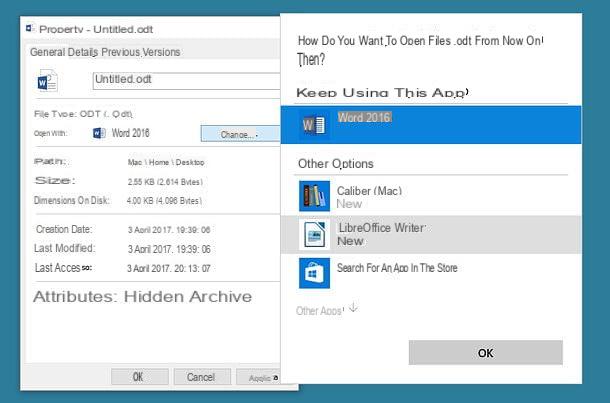This screenshot has width=610, height=403.
Task: Click the Creation Date value 19:39:06
Action: point(169,230)
